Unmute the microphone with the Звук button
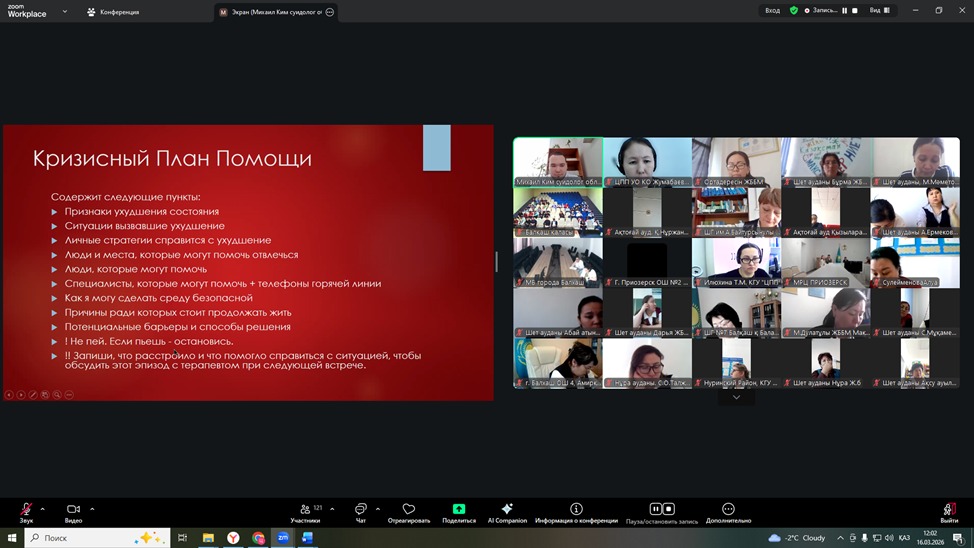This screenshot has height=548, width=974. click(x=26, y=510)
